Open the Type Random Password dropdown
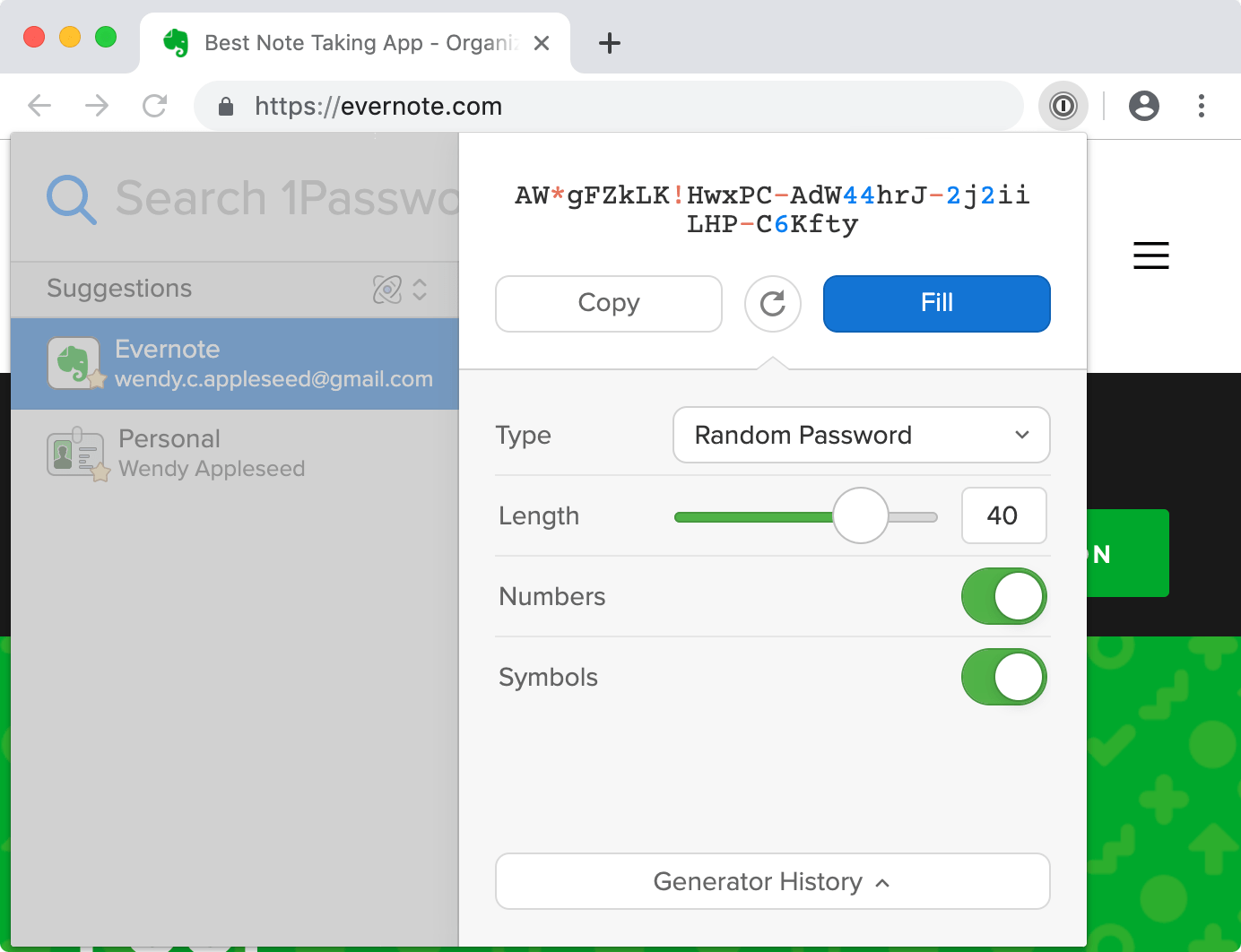This screenshot has height=952, width=1241. (862, 435)
